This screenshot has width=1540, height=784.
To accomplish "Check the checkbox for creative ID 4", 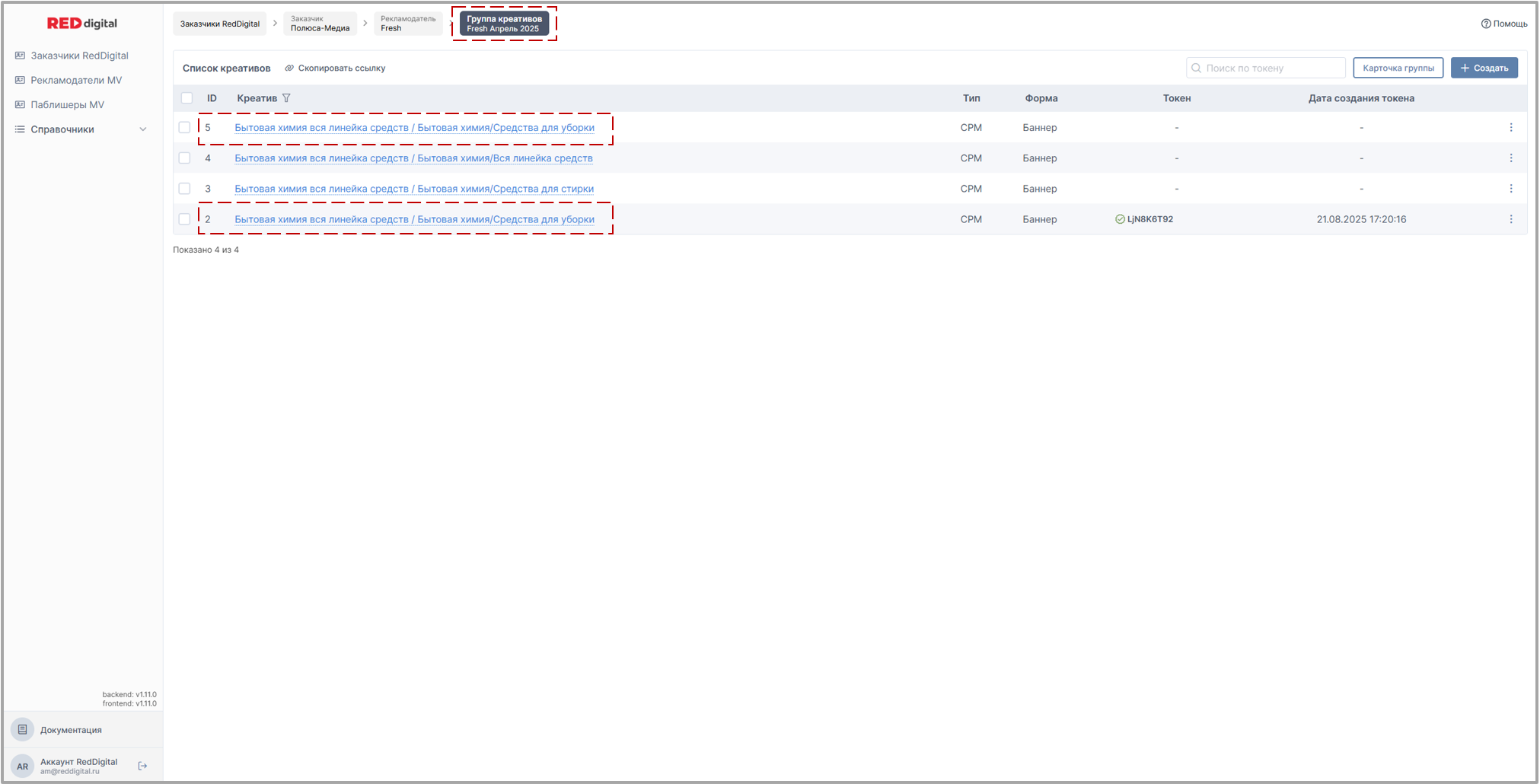I will 184,158.
